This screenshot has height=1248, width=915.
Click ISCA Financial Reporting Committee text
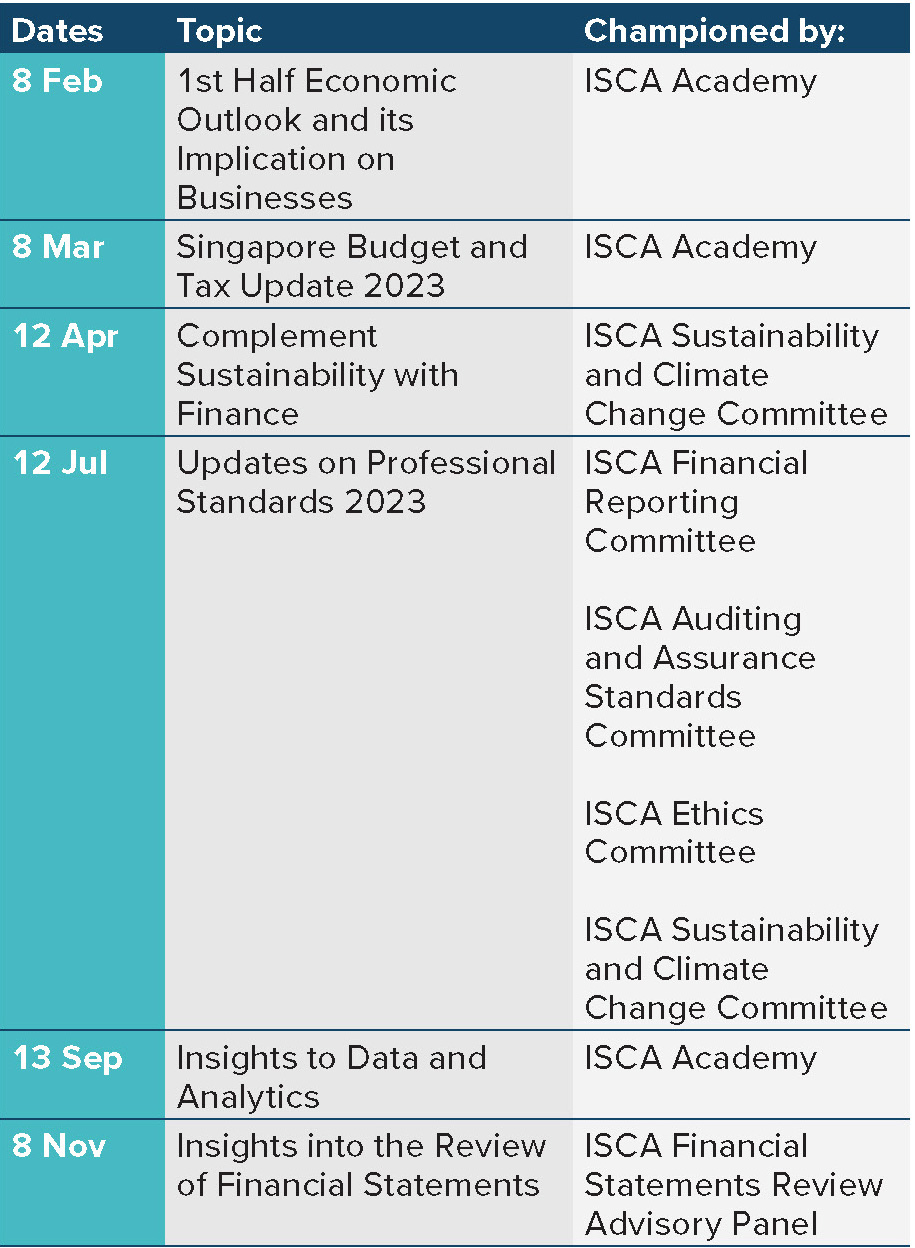tap(696, 502)
